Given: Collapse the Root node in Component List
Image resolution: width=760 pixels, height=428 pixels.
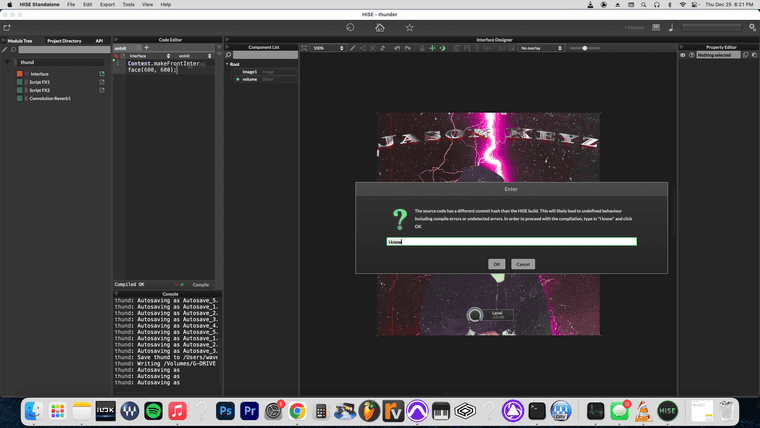Looking at the screenshot, I should click(227, 64).
